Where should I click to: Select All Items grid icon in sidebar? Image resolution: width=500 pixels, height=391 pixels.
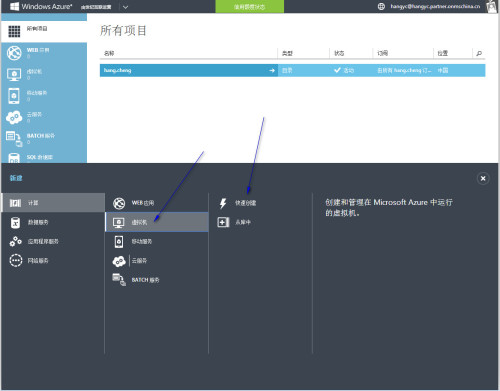pos(14,31)
